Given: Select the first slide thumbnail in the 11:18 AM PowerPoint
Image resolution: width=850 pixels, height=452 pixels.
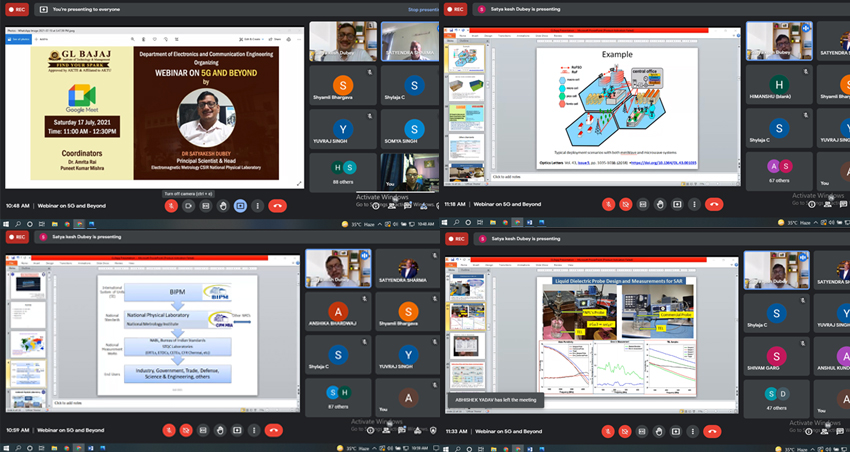Looking at the screenshot, I should [x=466, y=58].
